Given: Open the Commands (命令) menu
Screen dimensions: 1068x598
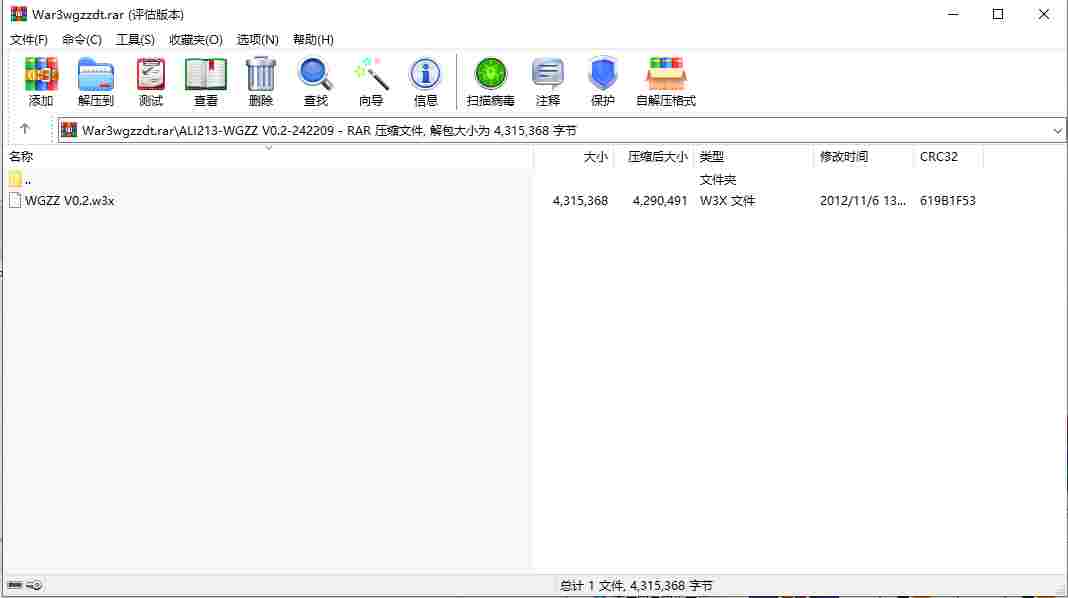Looking at the screenshot, I should [x=82, y=40].
